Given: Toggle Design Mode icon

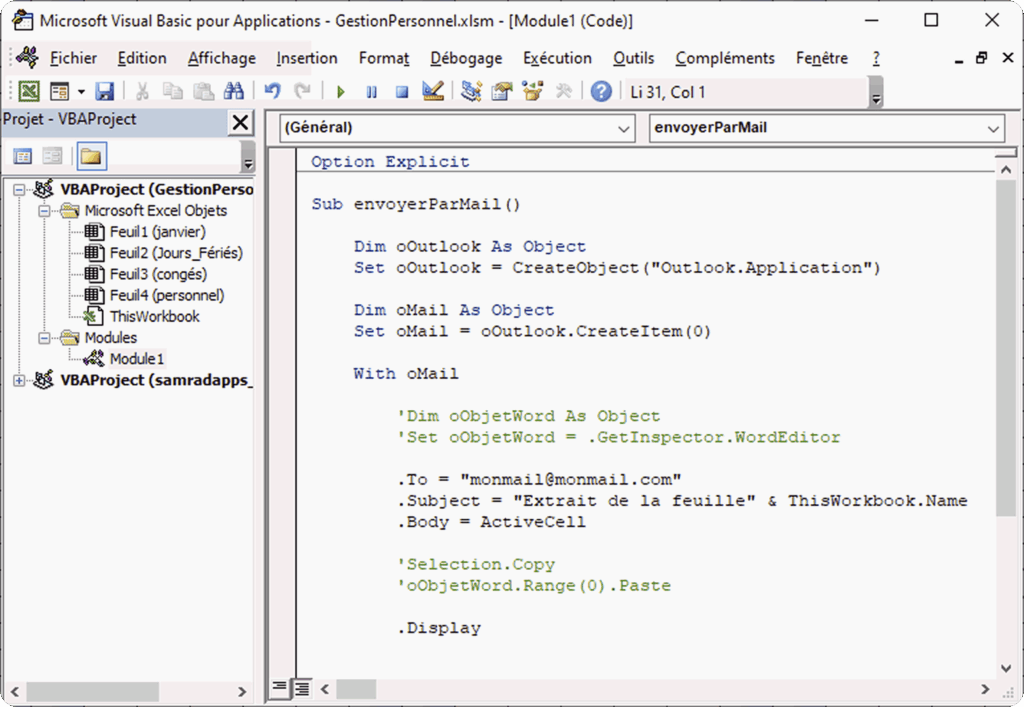Looking at the screenshot, I should [432, 91].
